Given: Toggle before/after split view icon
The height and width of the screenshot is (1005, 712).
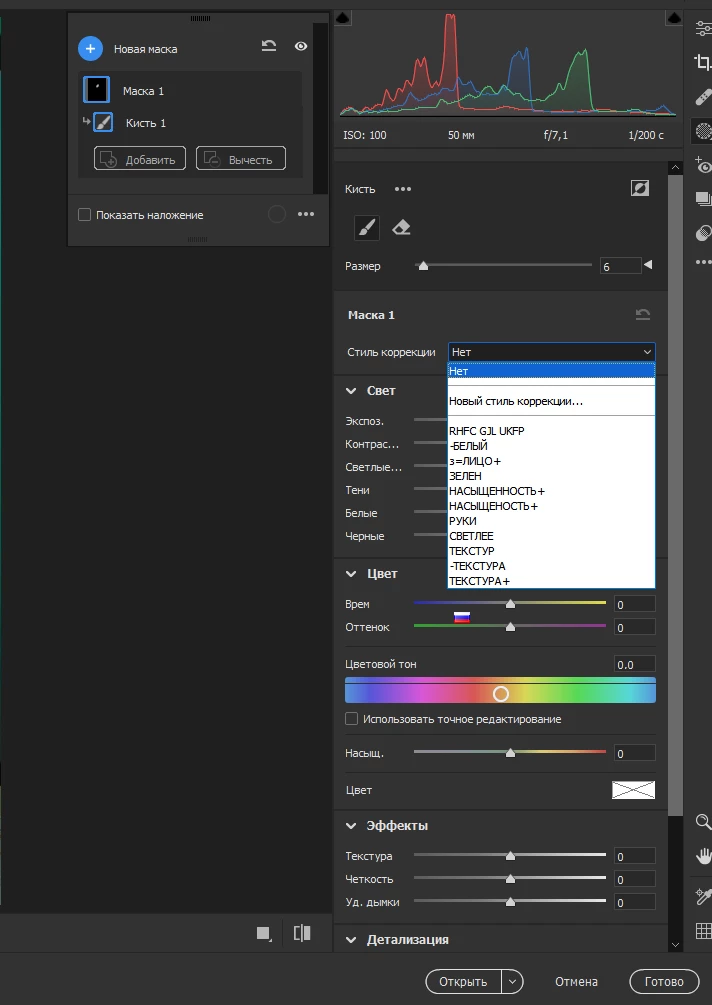Looking at the screenshot, I should click(302, 933).
